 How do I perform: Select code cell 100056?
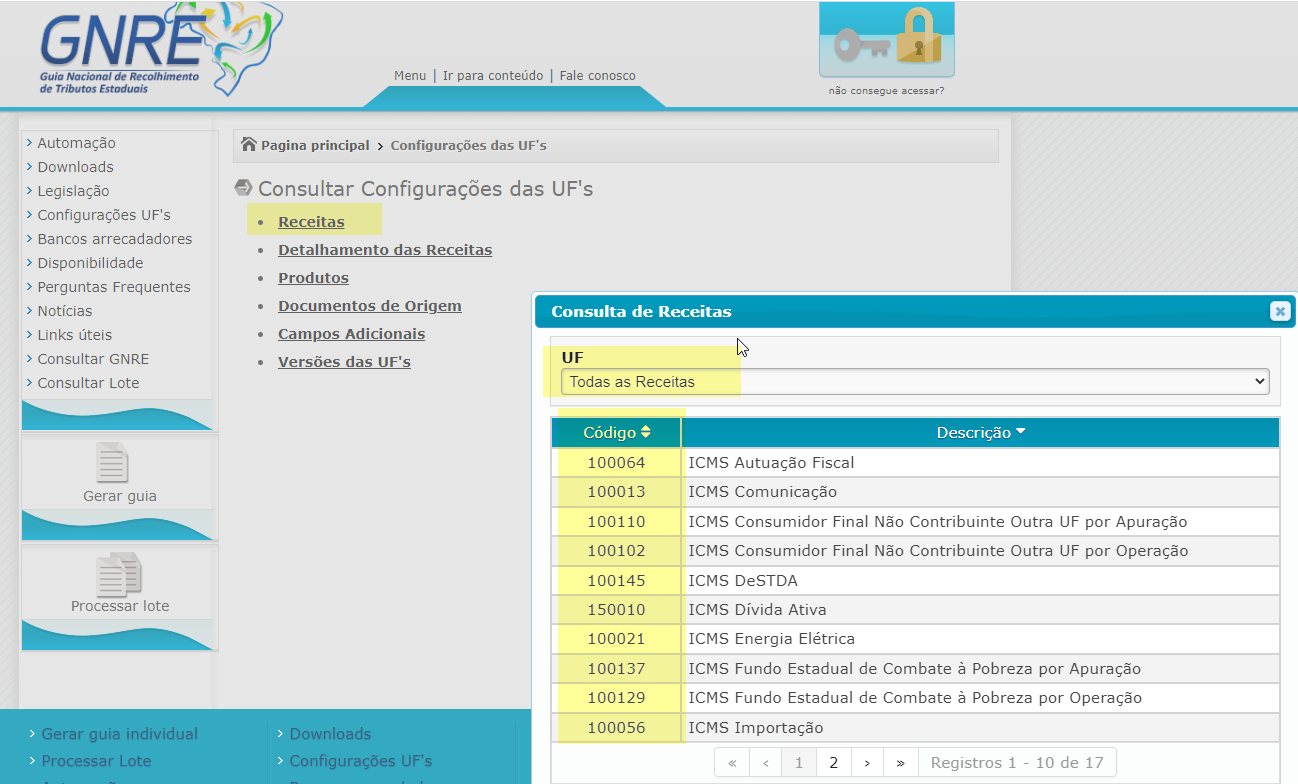point(616,728)
